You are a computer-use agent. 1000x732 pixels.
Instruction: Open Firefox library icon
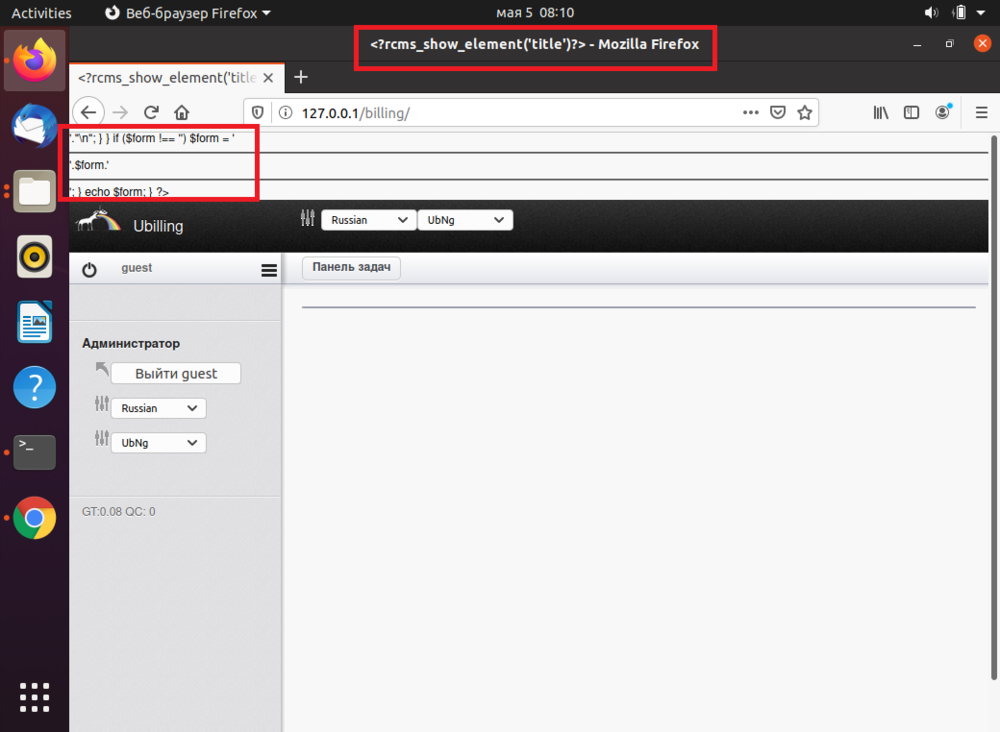[x=881, y=113]
